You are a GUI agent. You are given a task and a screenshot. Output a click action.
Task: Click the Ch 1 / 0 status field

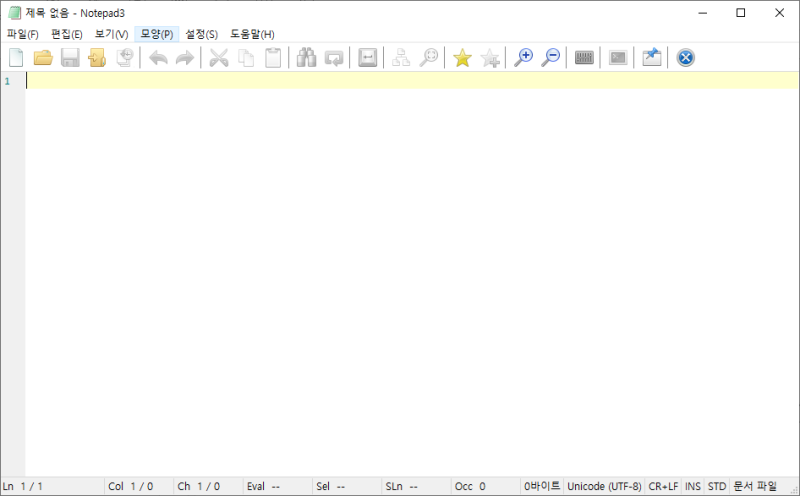coord(208,486)
